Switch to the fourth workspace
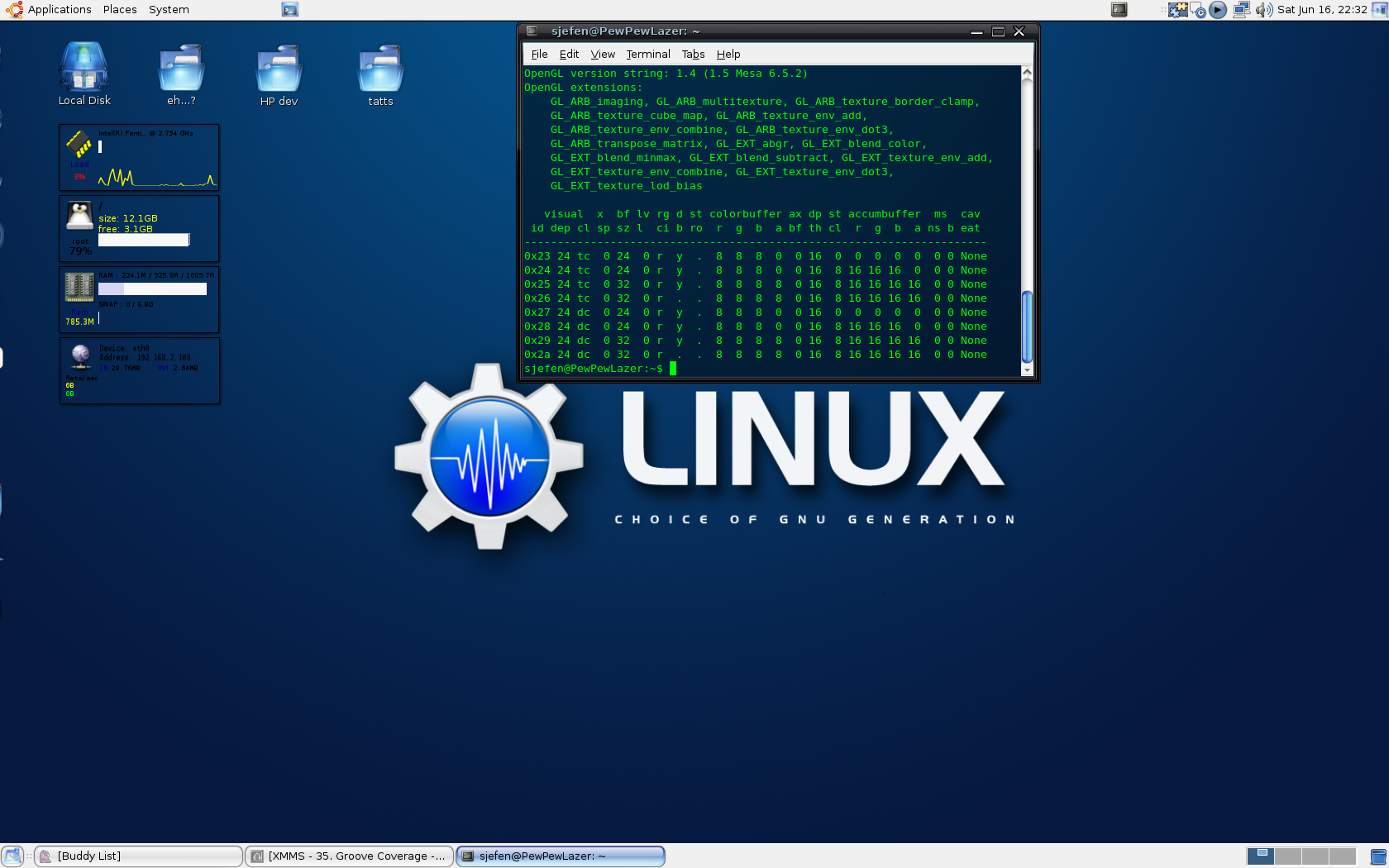This screenshot has height=868, width=1389. point(1343,856)
